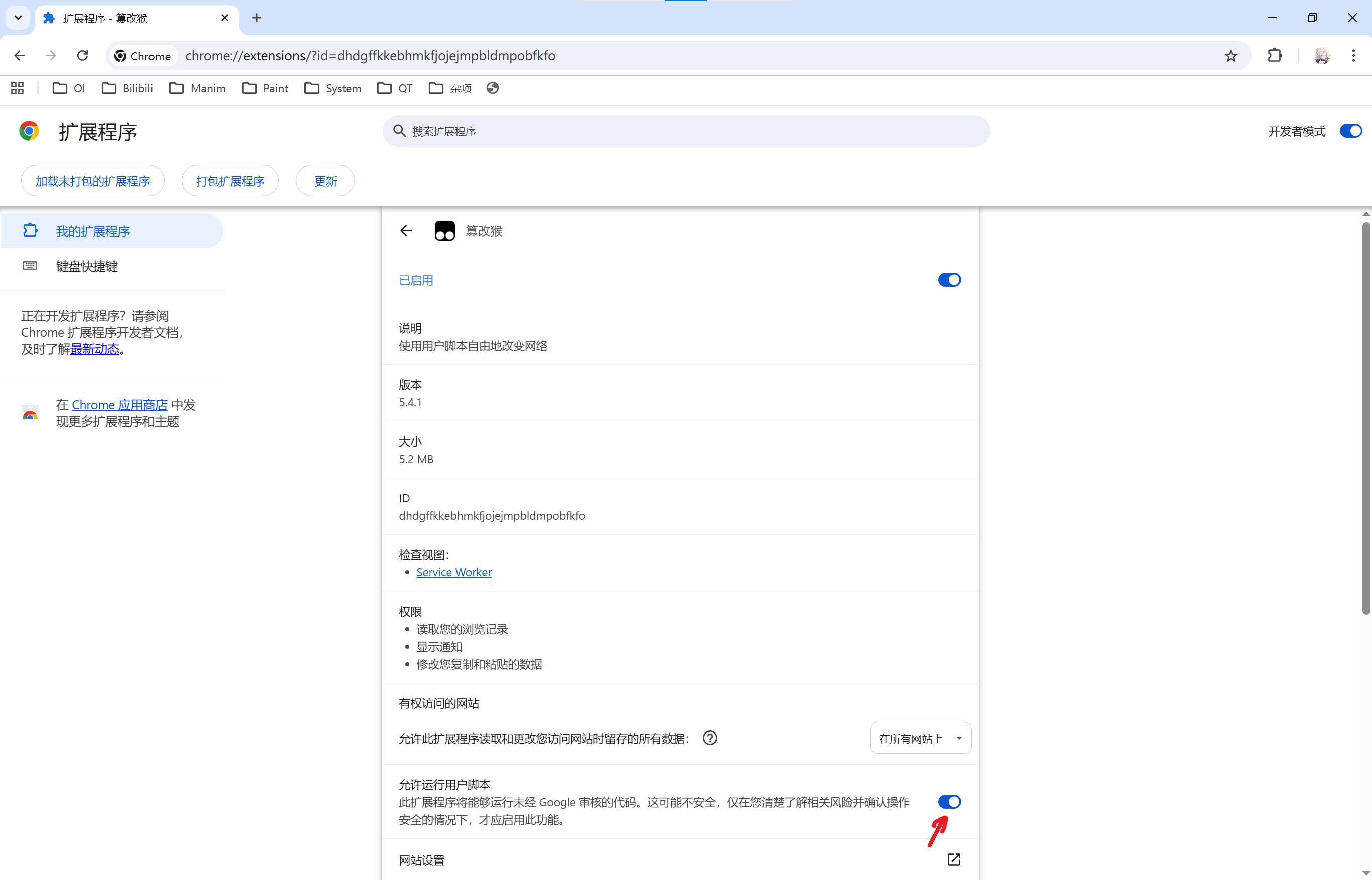The width and height of the screenshot is (1372, 880).
Task: Click the scrollbar down arrow
Action: pos(1365,873)
